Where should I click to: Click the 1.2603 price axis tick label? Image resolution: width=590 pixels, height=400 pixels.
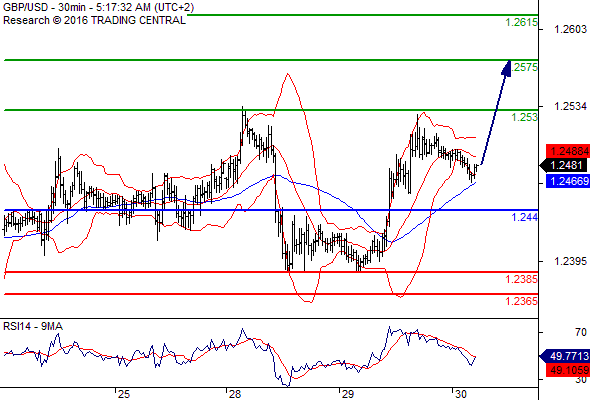(570, 29)
